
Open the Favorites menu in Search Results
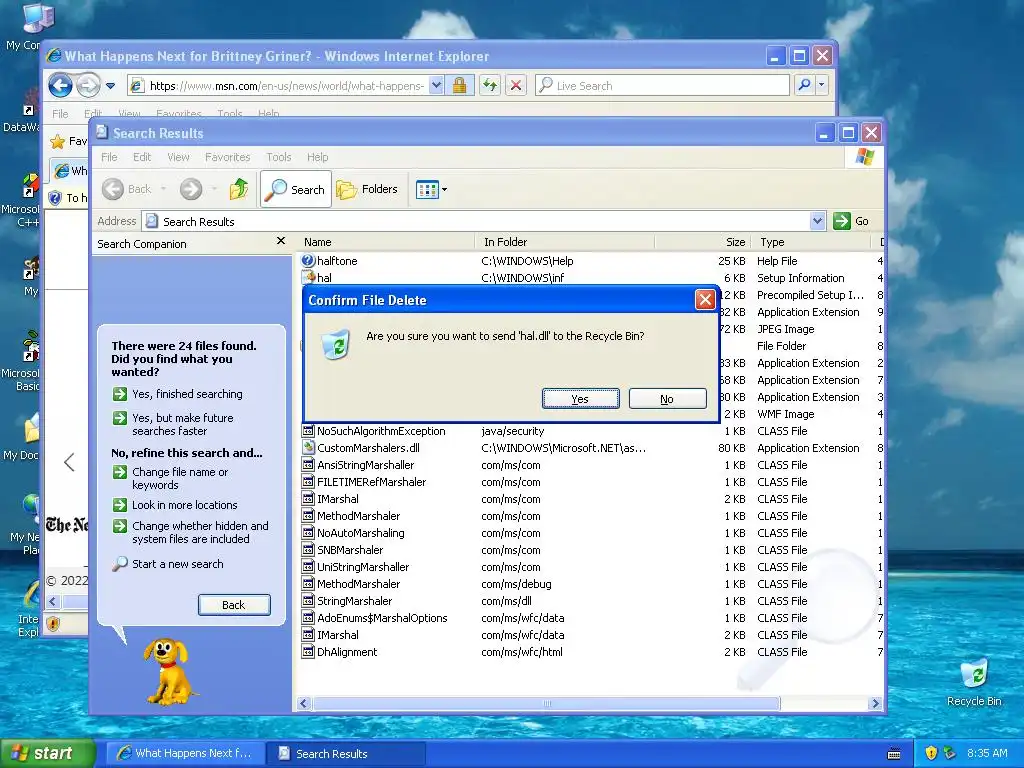pos(227,157)
